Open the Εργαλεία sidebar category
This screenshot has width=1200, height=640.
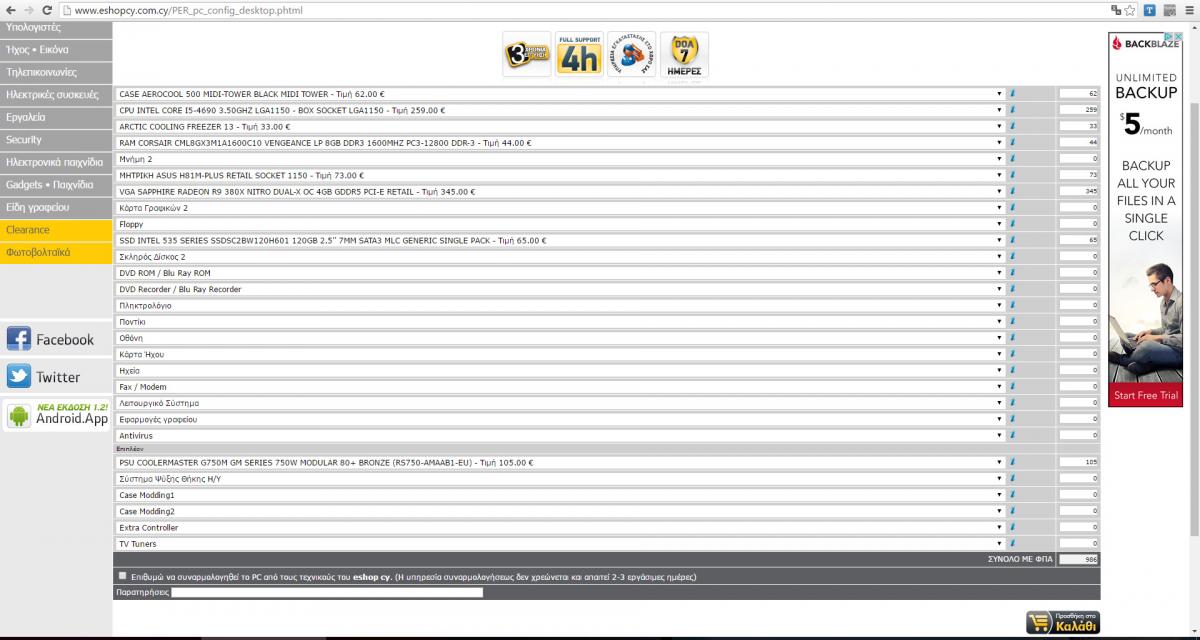tap(56, 117)
